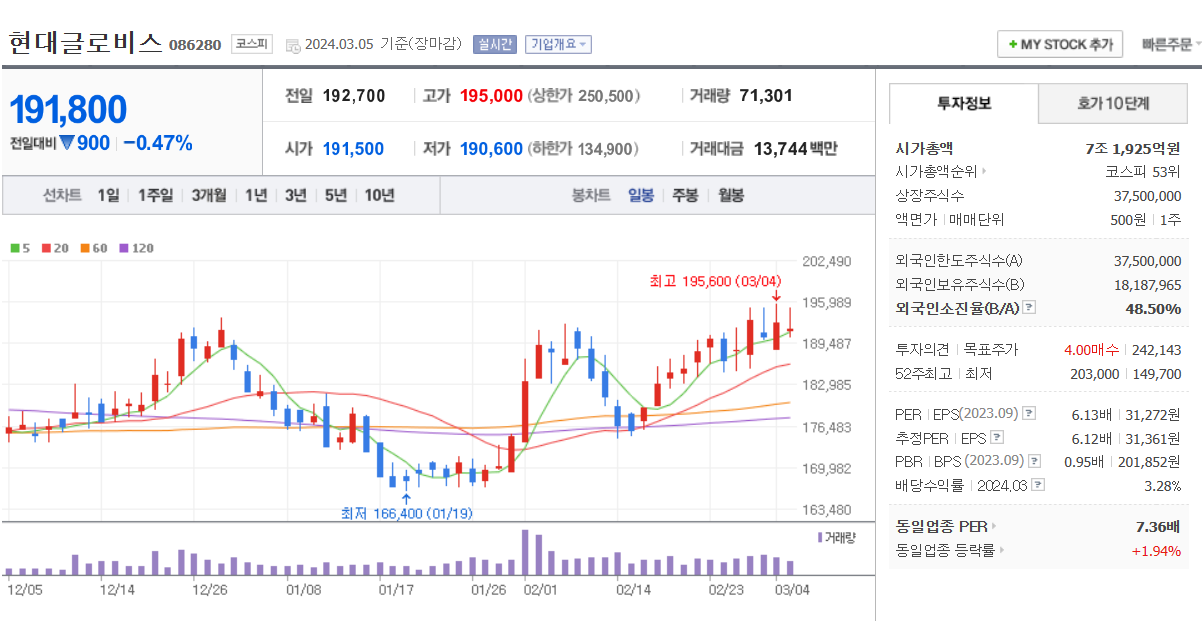Click the plus icon in MY STOCK 추가
The height and width of the screenshot is (621, 1203).
(x=1013, y=45)
